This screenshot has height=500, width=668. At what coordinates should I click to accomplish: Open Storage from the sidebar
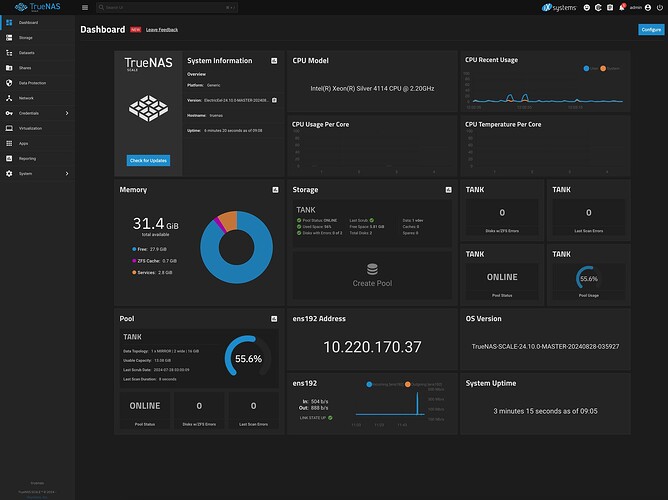[x=25, y=37]
